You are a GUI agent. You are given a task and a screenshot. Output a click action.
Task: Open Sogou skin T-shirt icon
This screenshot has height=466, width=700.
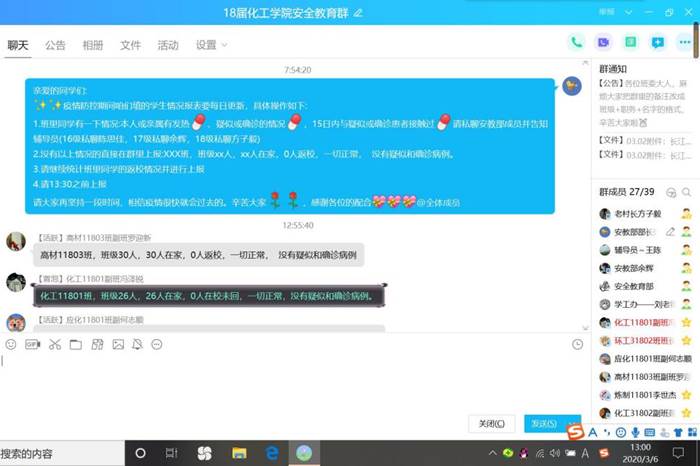click(x=678, y=432)
